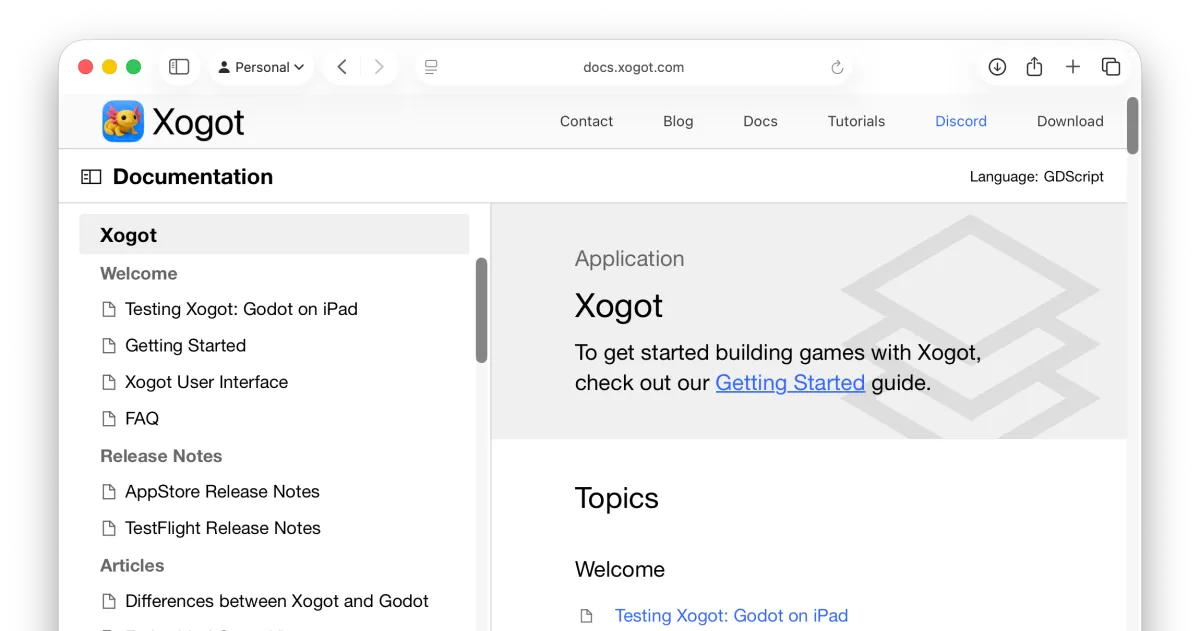This screenshot has height=631, width=1200.
Task: Reload the page using the refresh icon
Action: click(x=837, y=67)
